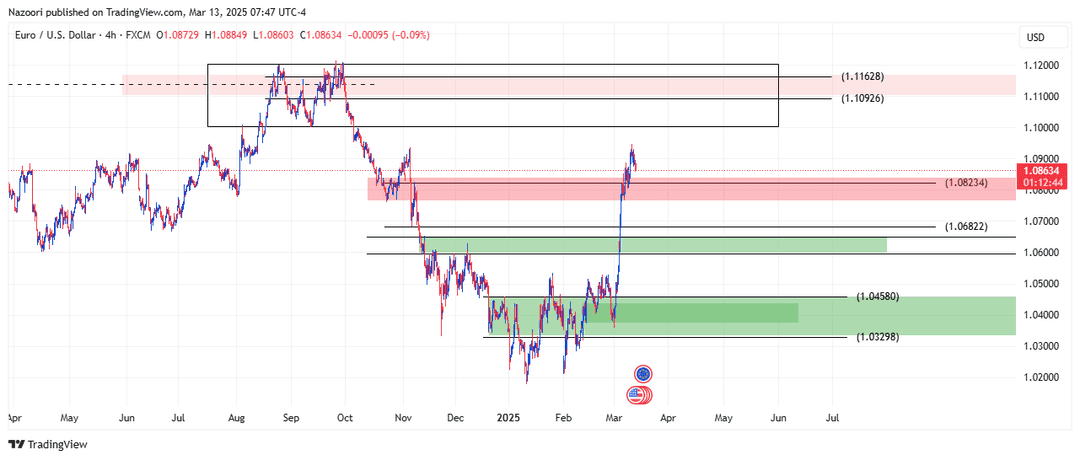This screenshot has width=1080, height=459.
Task: Click the 2025 label on time axis
Action: (508, 418)
